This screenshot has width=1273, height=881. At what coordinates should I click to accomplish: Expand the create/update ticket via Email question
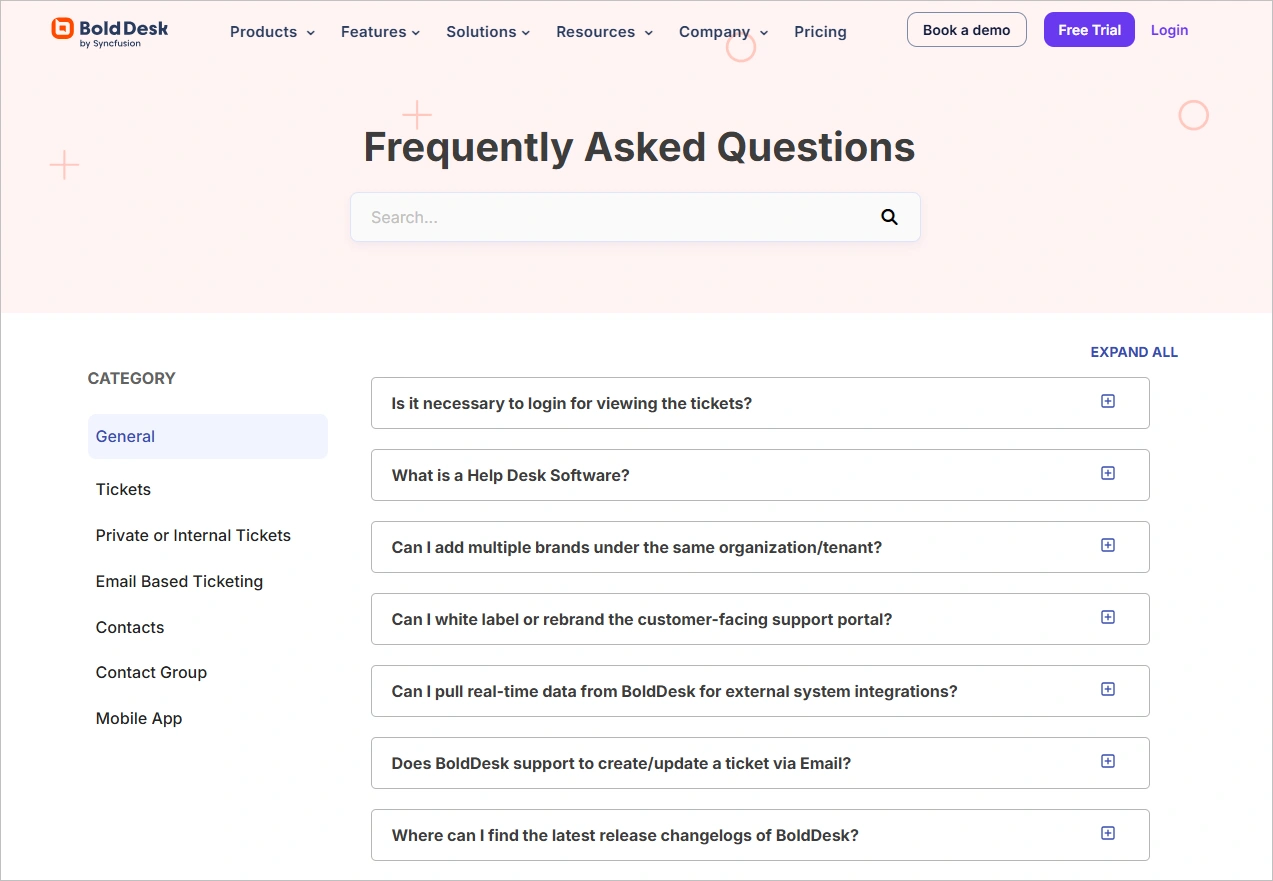(x=760, y=763)
